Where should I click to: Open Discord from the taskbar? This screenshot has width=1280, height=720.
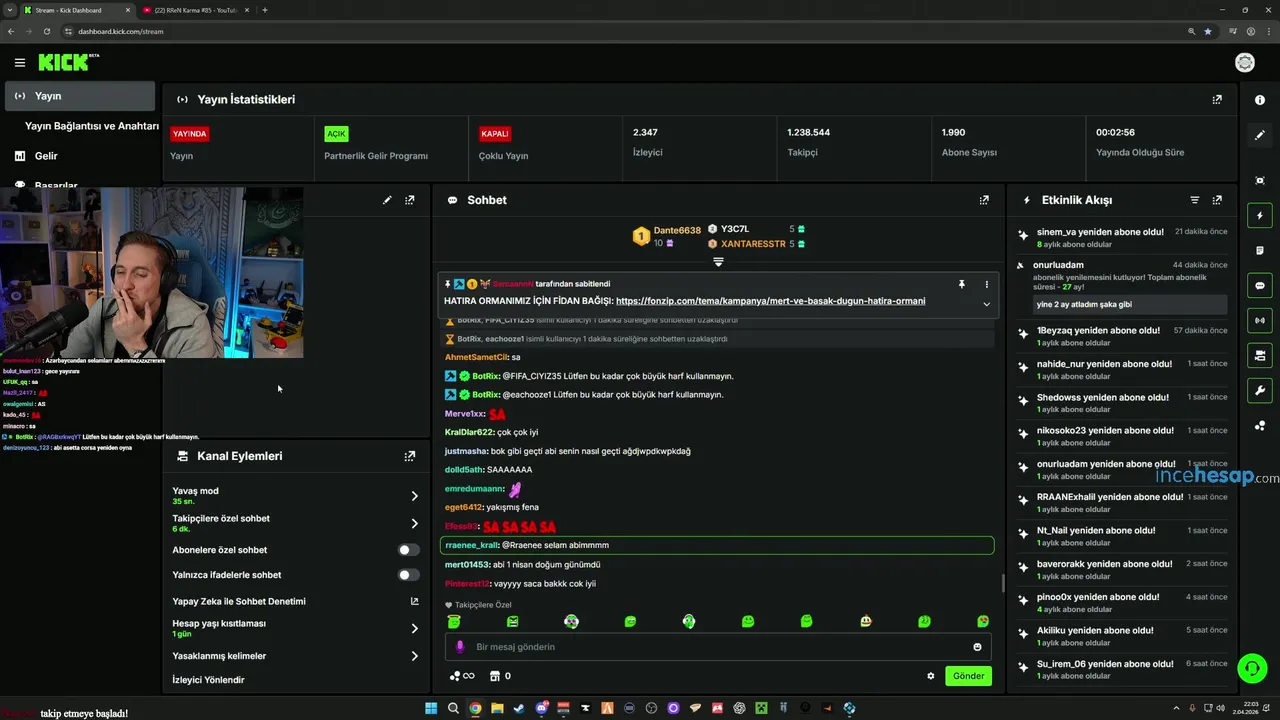coord(542,708)
